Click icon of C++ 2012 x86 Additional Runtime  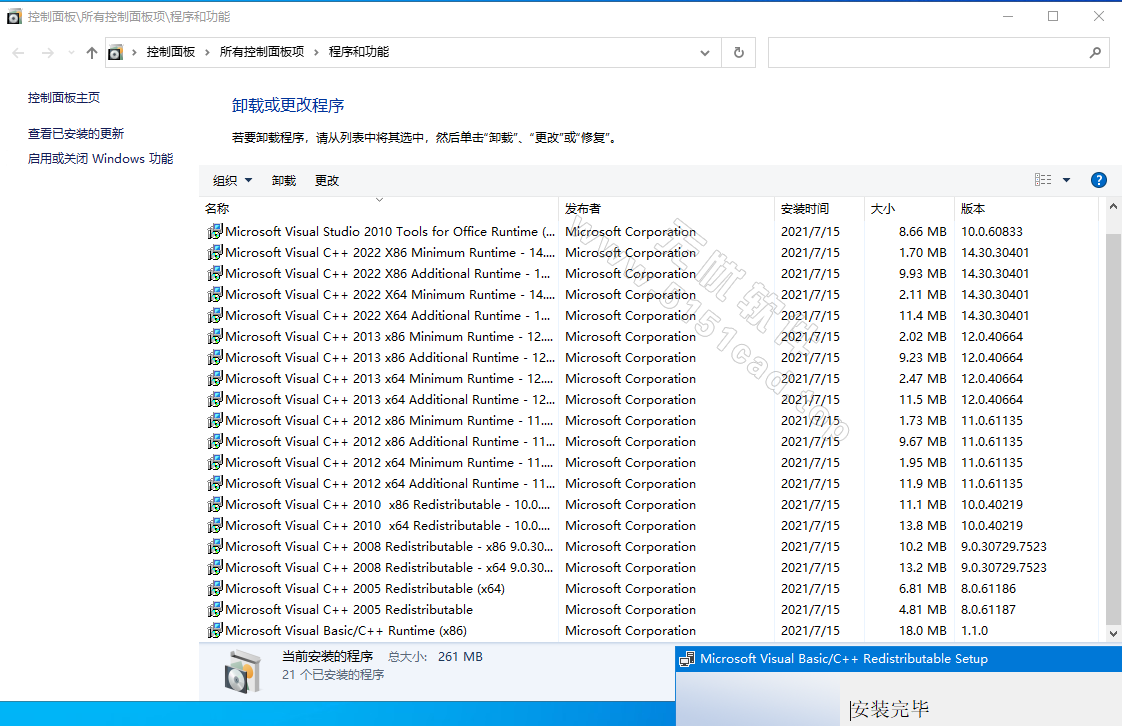click(x=215, y=441)
